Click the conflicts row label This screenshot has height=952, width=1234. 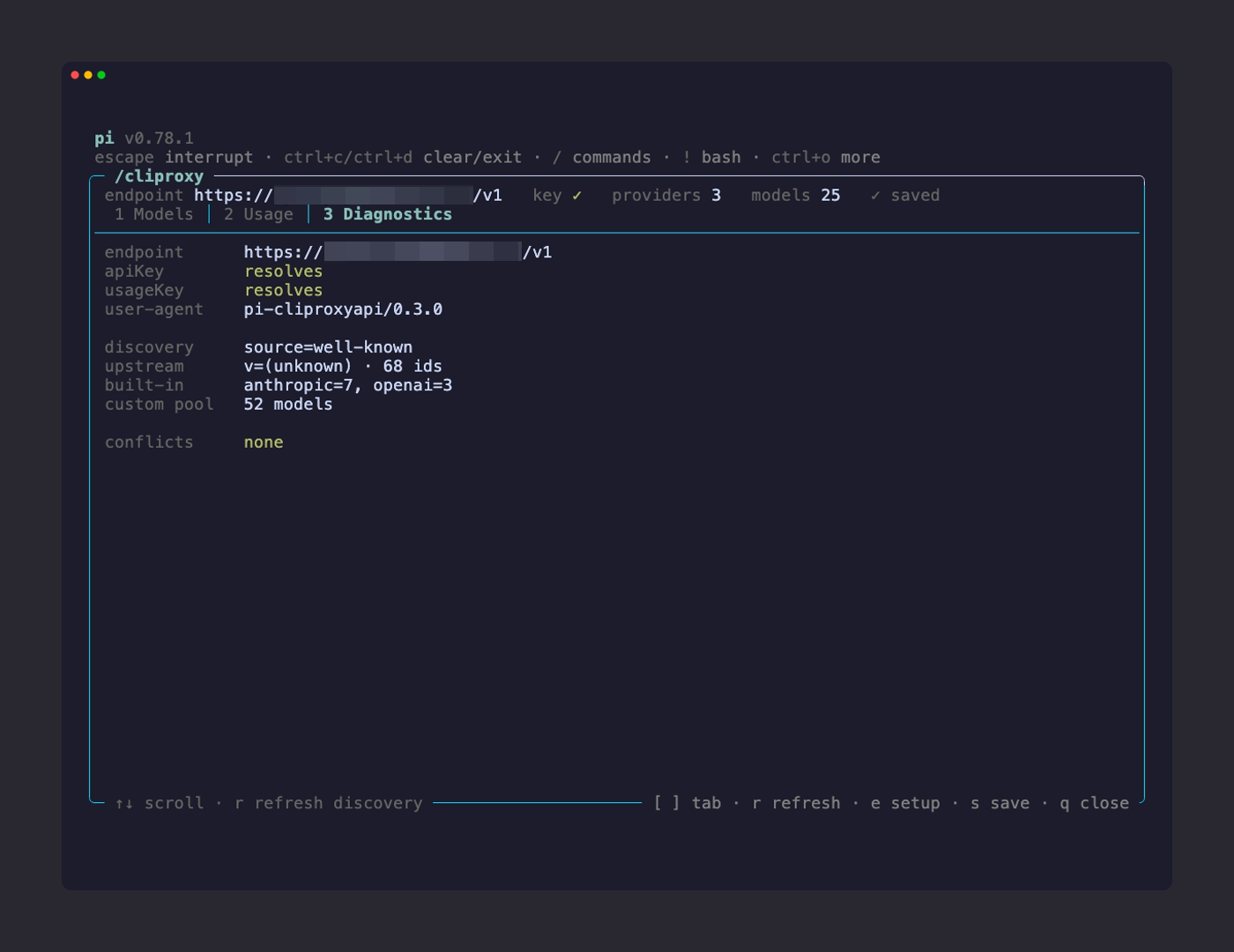149,443
